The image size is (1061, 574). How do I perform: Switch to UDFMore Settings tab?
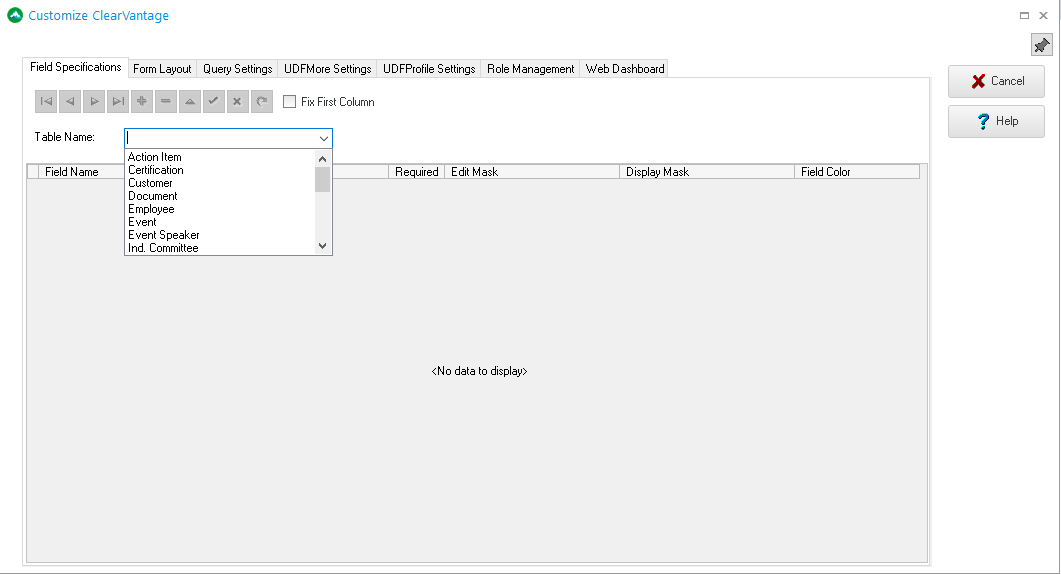tap(328, 68)
